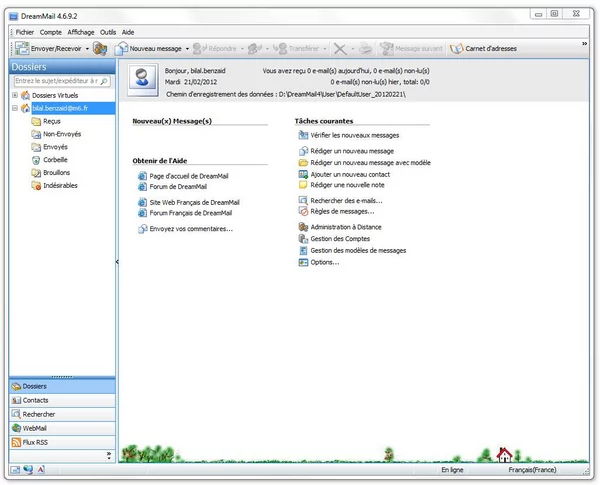Image resolution: width=600 pixels, height=485 pixels.
Task: Open the Envoyer/Recevoir dropdown arrow
Action: (x=87, y=49)
